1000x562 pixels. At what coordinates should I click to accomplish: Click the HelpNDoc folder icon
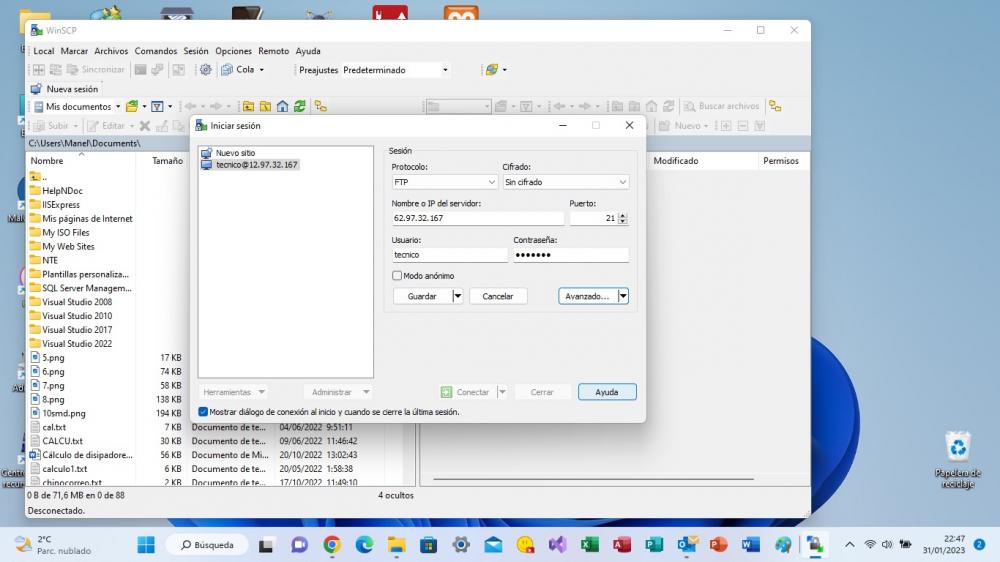[x=35, y=190]
